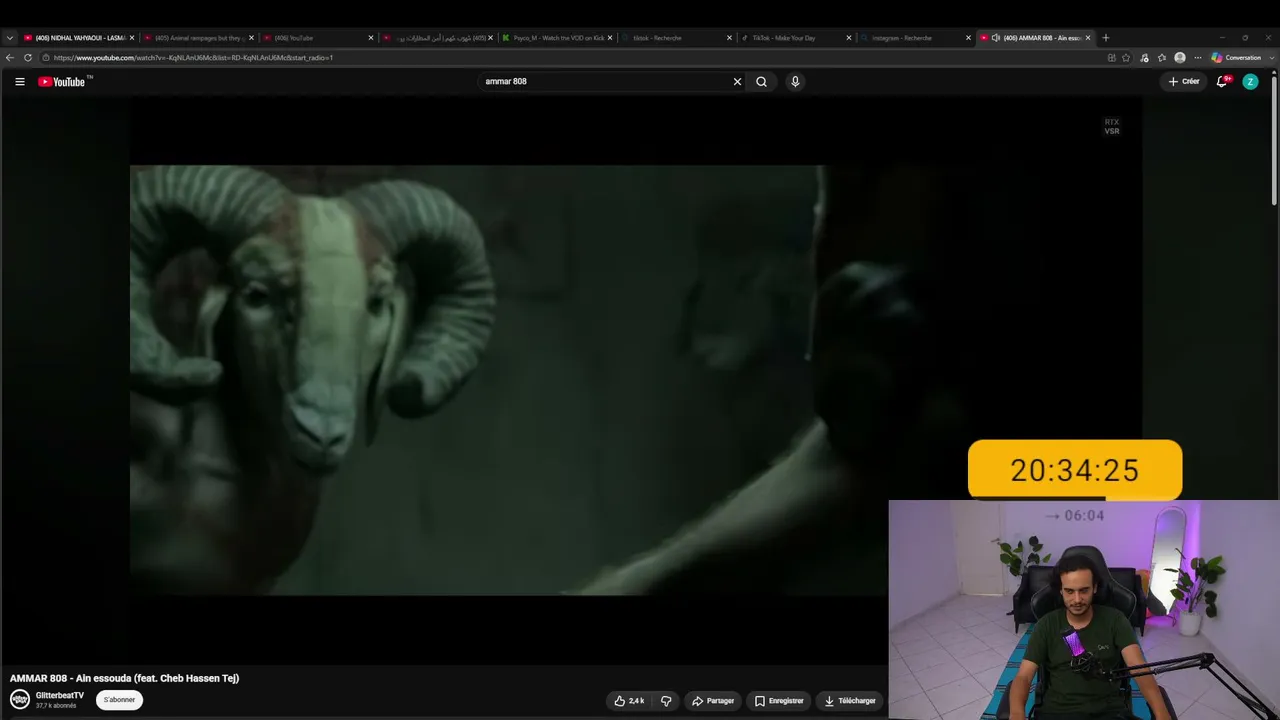Screen dimensions: 1280x720
Task: Expand the tab search dropdown arrow
Action: [x=9, y=38]
